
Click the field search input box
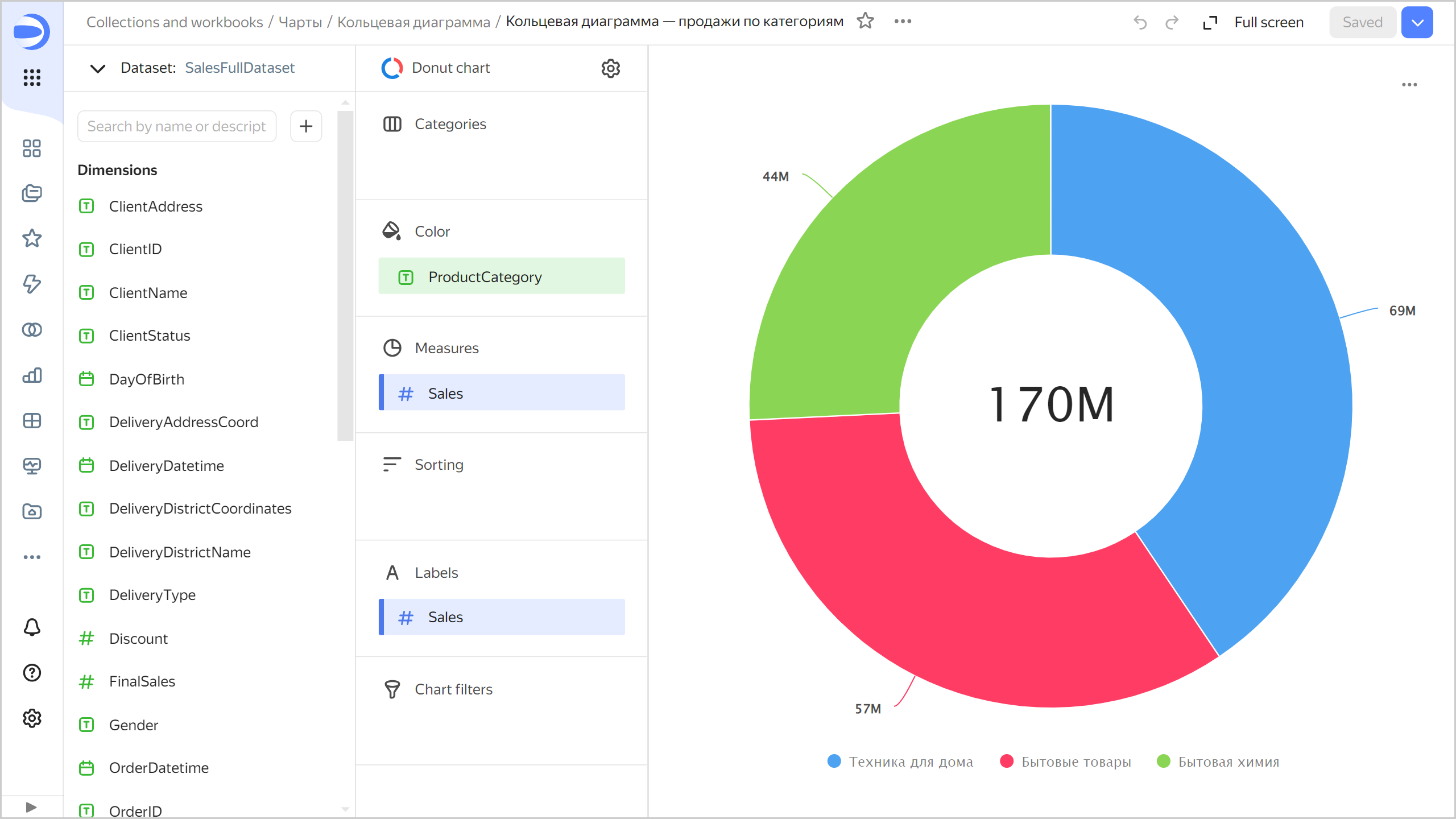176,126
